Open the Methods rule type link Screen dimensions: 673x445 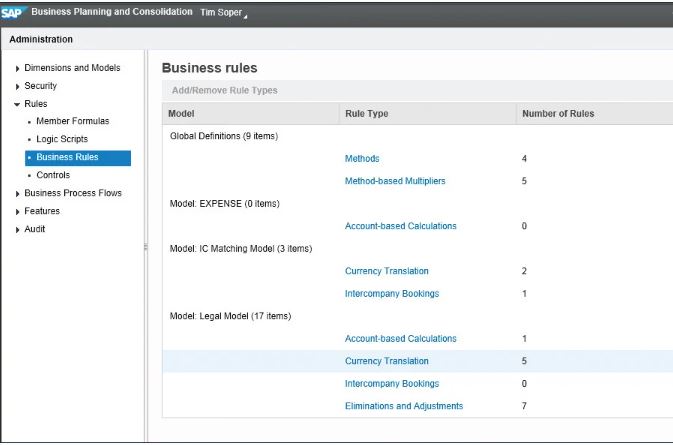(x=362, y=159)
